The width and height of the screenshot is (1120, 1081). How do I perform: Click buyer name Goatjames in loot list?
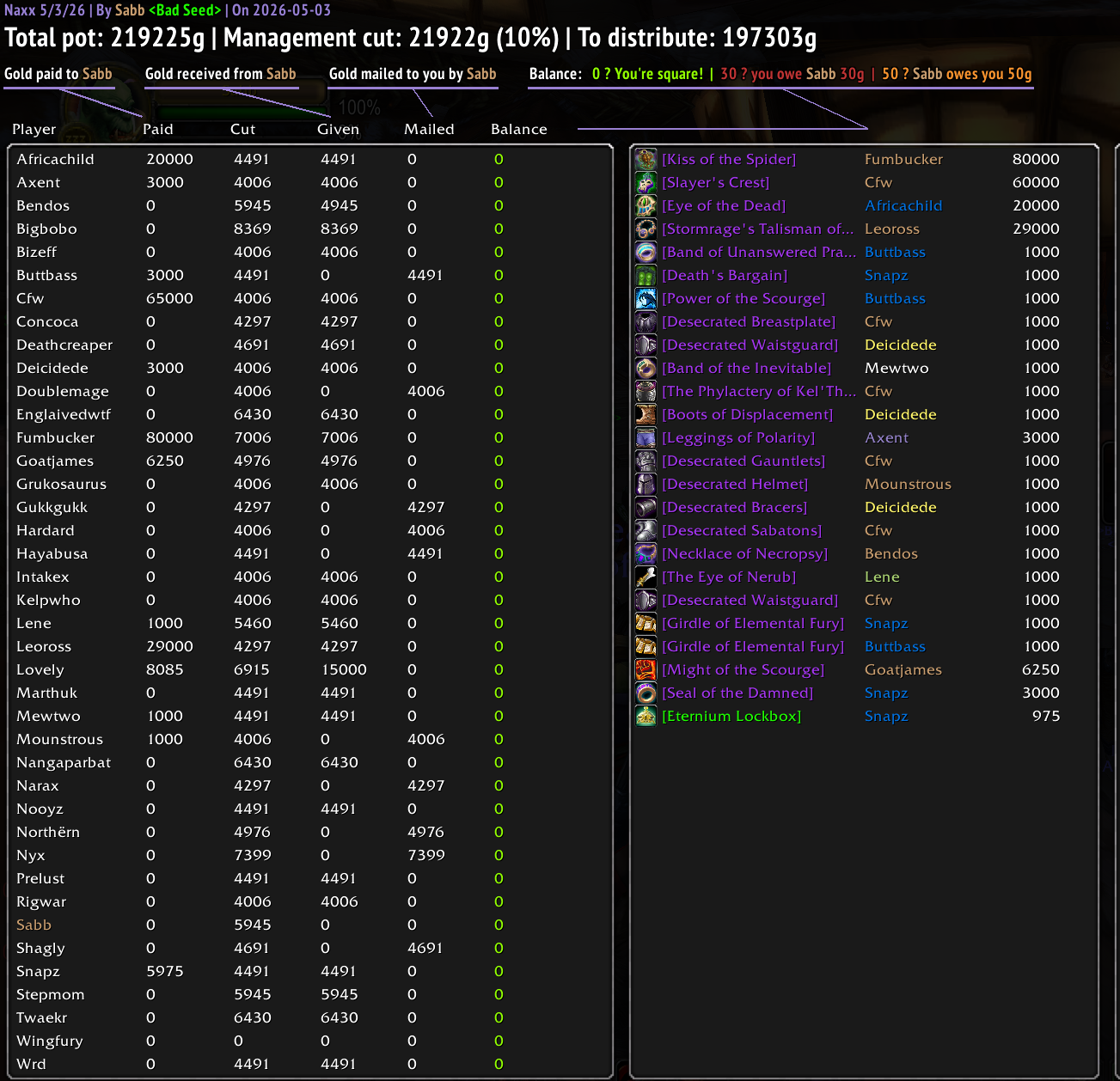point(903,669)
